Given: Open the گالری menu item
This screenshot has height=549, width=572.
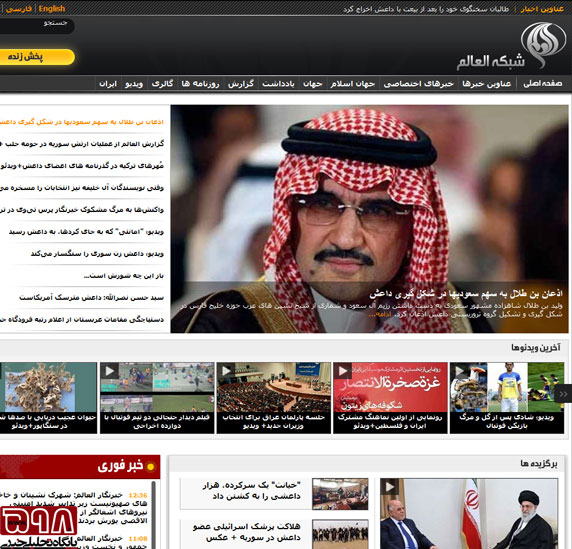Looking at the screenshot, I should pyautogui.click(x=162, y=84).
